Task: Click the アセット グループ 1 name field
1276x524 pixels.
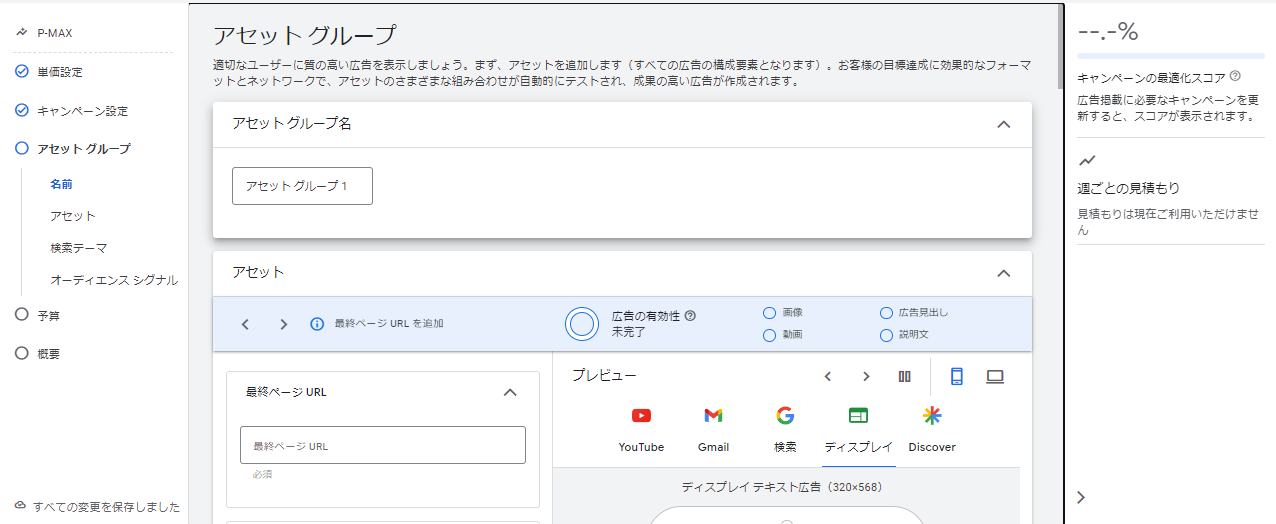Action: click(302, 186)
